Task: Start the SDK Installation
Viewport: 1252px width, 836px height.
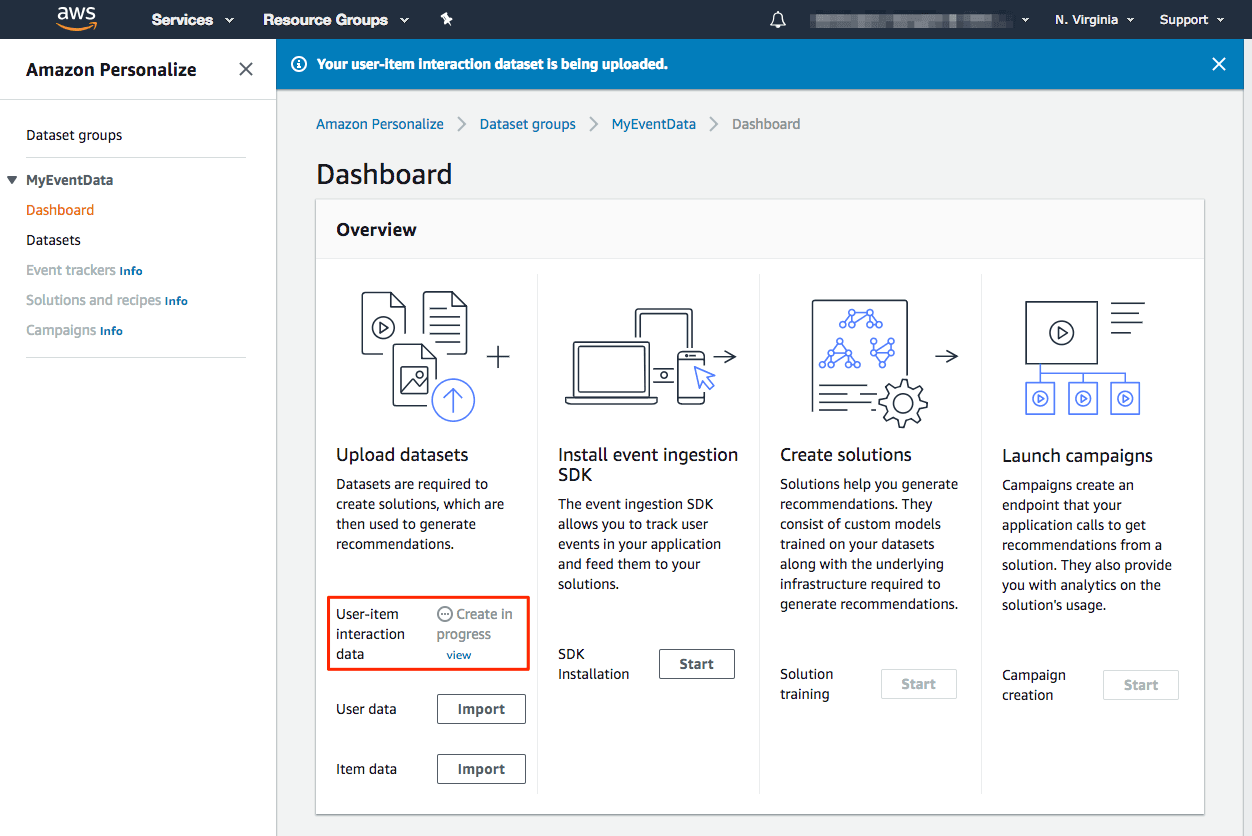Action: coord(696,663)
